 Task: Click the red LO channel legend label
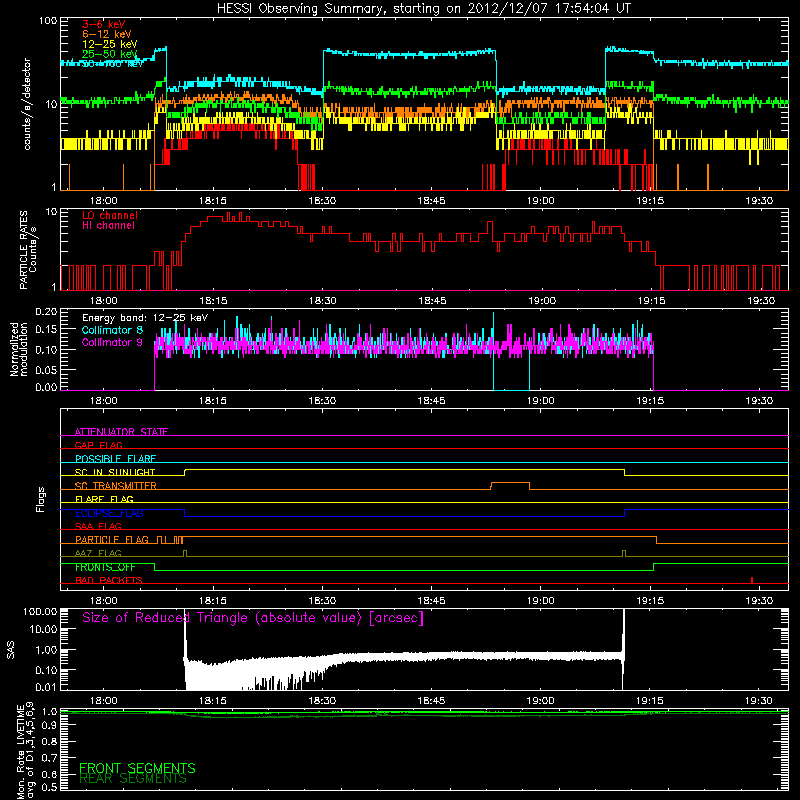tap(110, 215)
